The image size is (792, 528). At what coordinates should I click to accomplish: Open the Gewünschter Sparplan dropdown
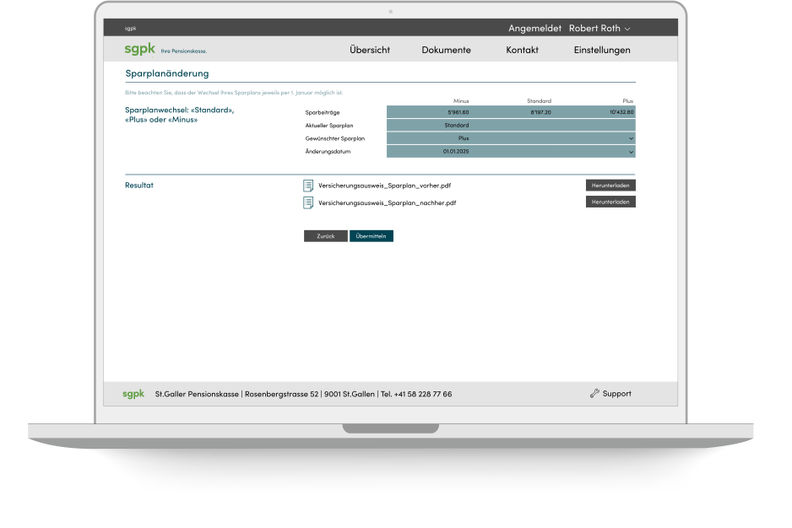click(631, 138)
